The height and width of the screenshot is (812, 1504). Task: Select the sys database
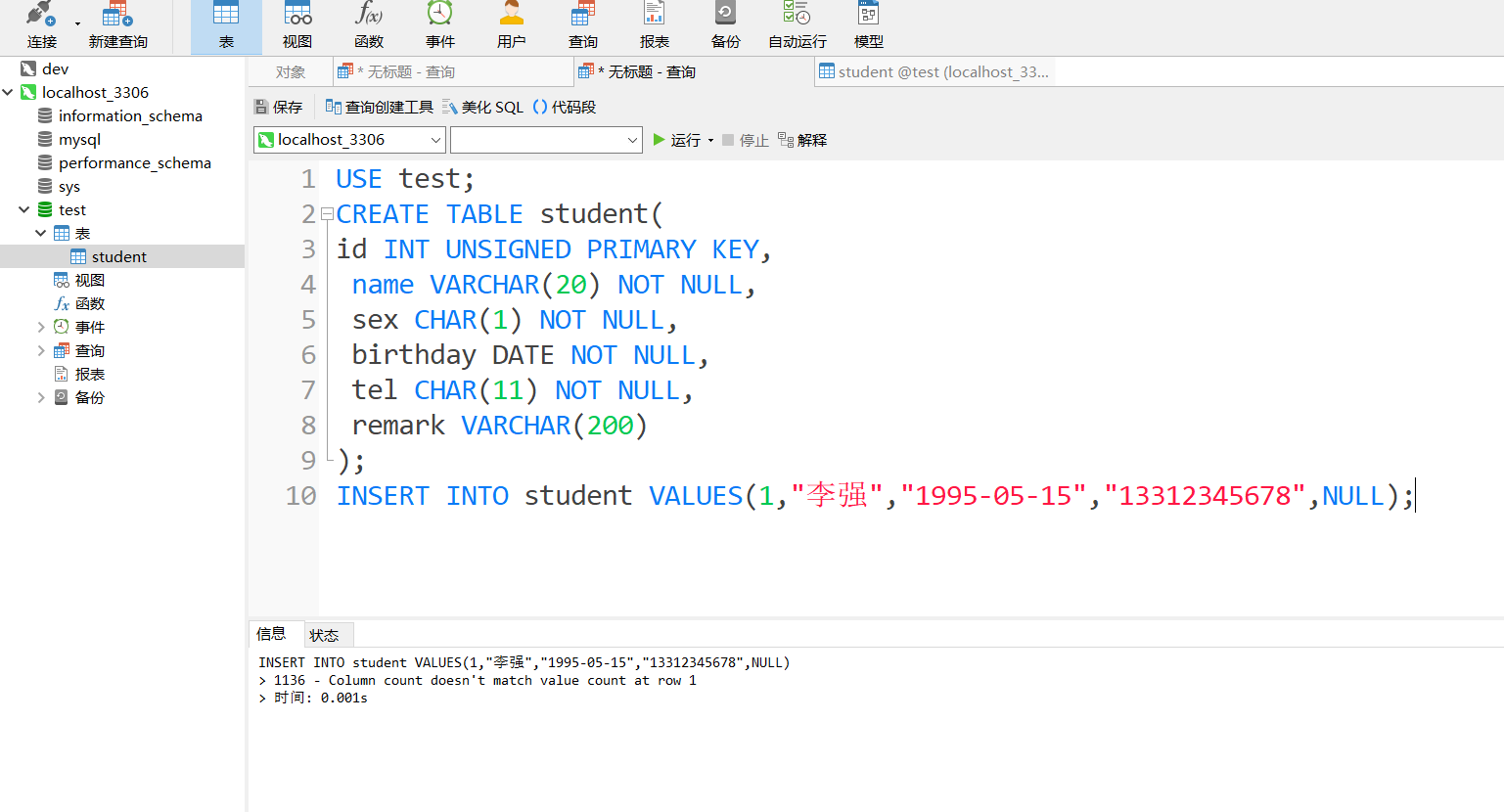point(69,186)
